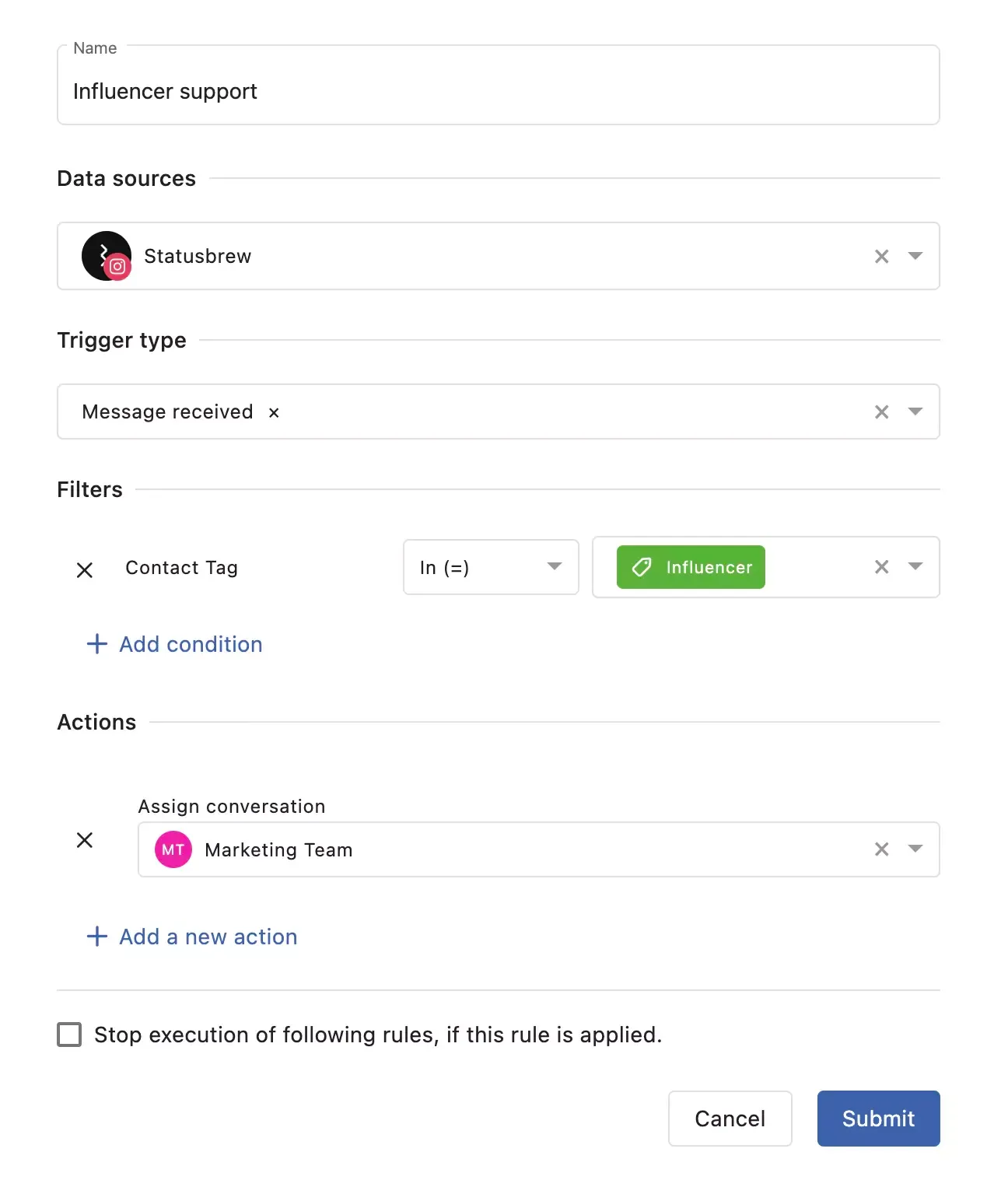
Task: Expand the Data sources dropdown arrow
Action: 915,256
